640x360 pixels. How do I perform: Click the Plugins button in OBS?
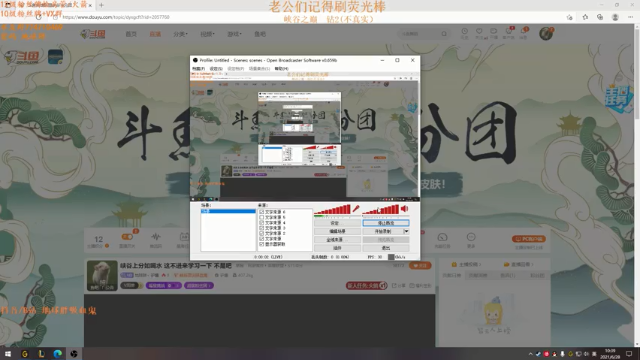pos(337,248)
